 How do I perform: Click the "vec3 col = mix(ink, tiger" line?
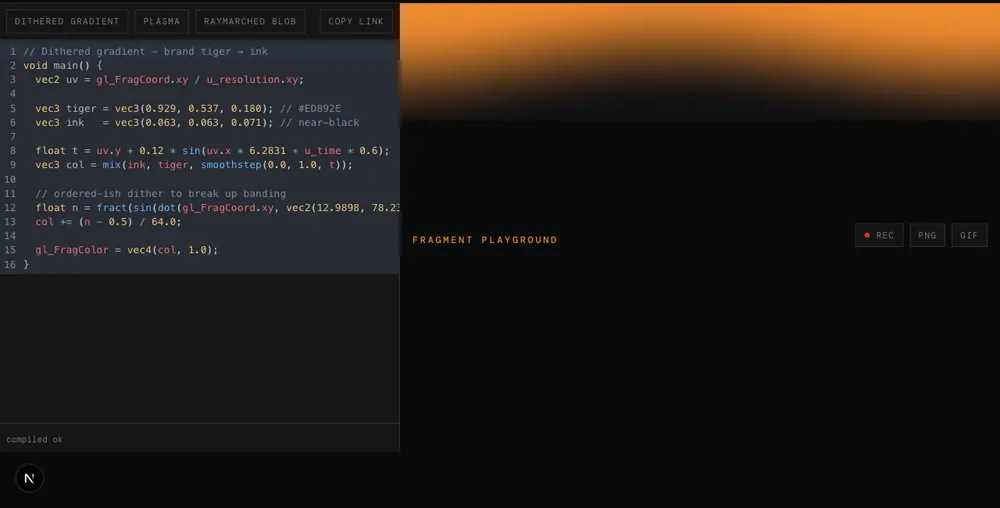[x=194, y=165]
